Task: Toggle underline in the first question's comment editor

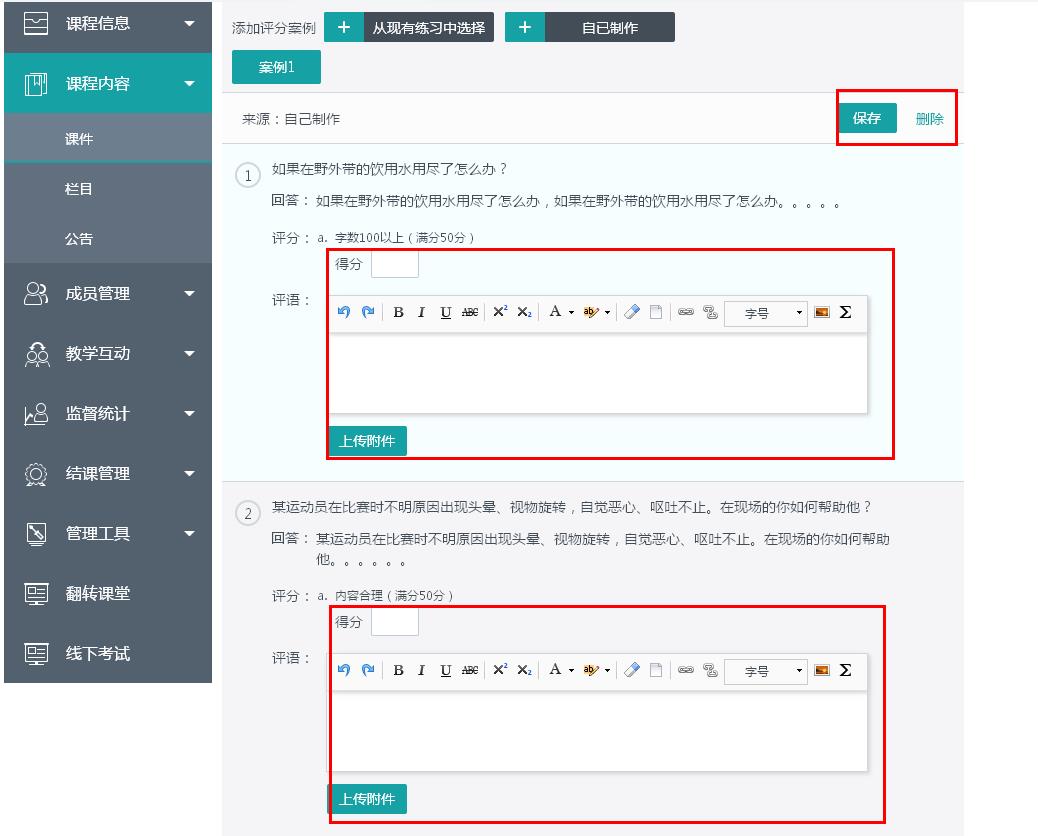Action: [x=446, y=312]
